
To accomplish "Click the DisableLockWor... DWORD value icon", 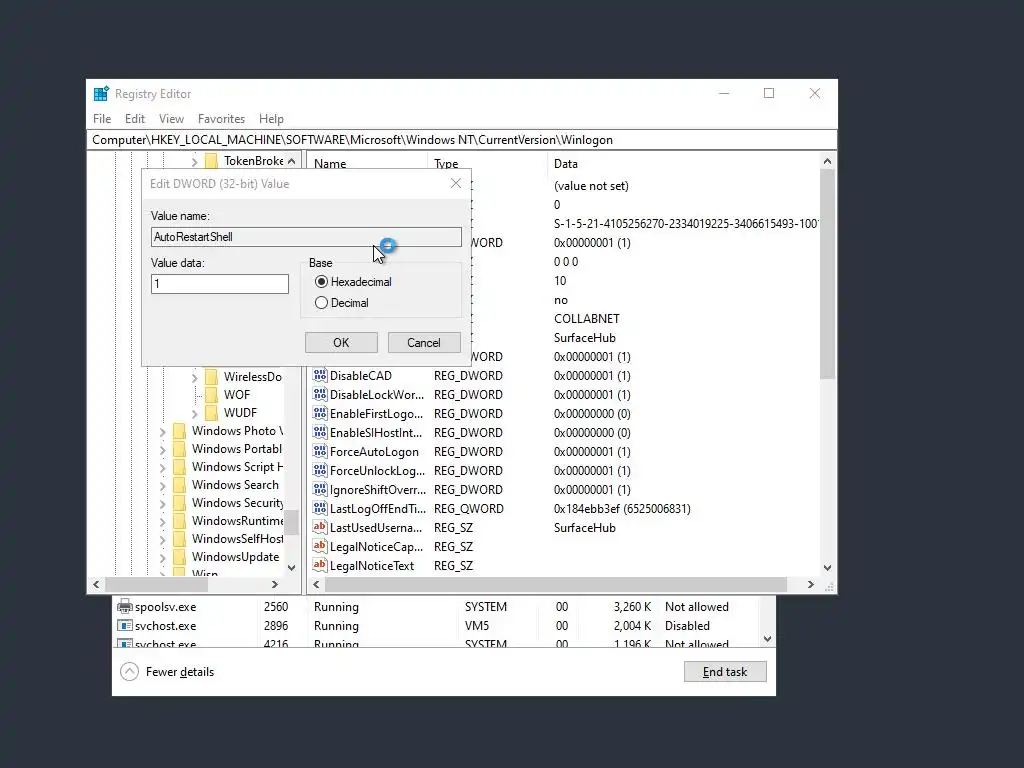I will 319,394.
